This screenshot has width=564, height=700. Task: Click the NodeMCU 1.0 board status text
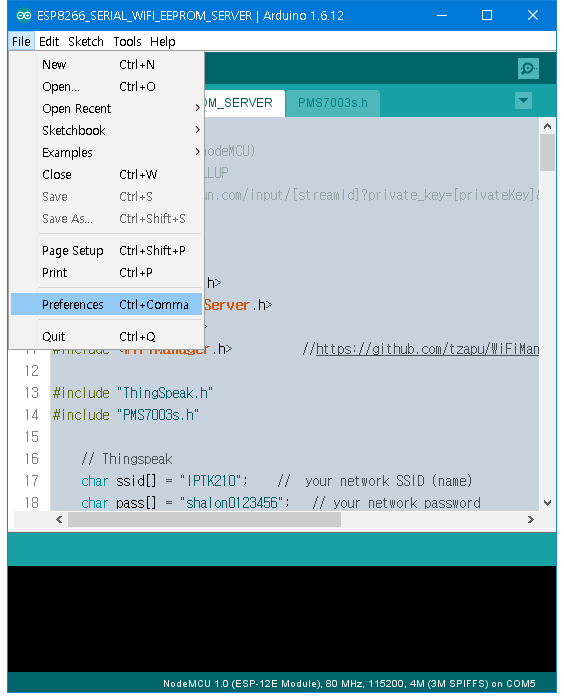pos(349,683)
